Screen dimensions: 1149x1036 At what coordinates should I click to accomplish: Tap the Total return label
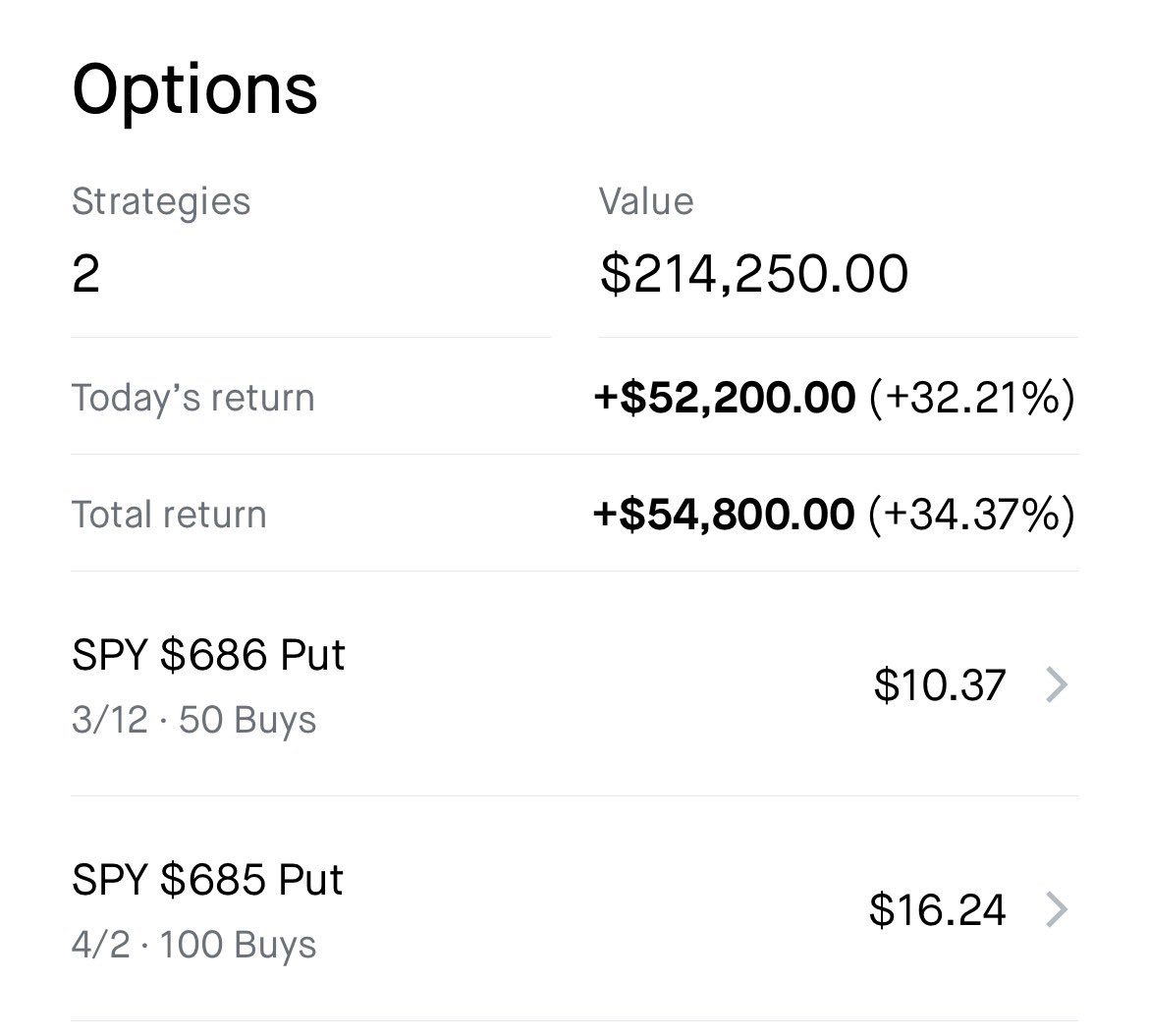pos(169,516)
